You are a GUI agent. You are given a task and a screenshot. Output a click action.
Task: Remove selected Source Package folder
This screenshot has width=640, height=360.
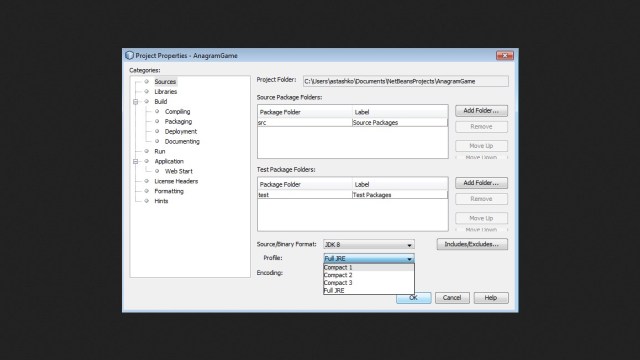[x=481, y=127]
